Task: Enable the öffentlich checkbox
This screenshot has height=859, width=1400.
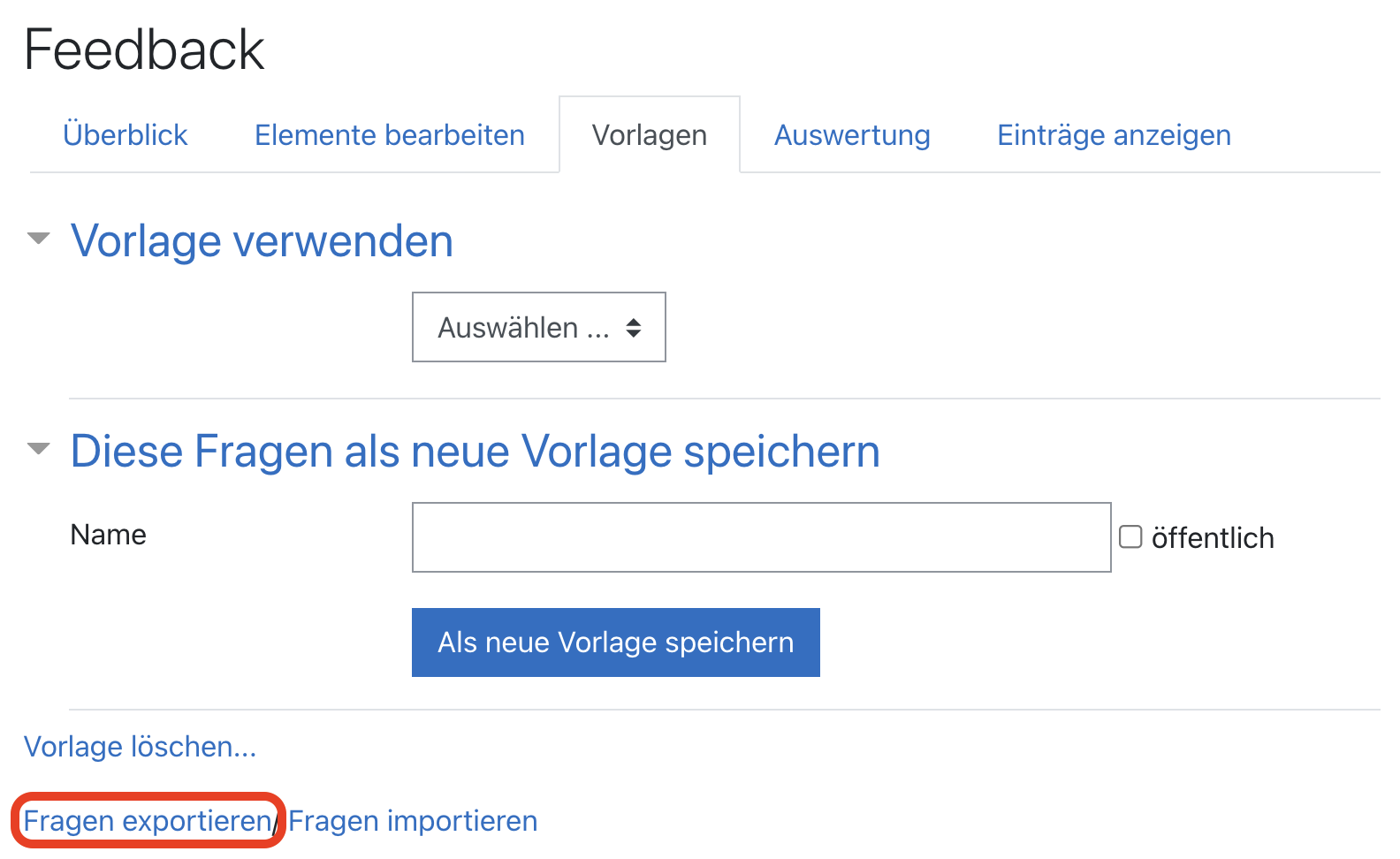Action: point(1130,537)
